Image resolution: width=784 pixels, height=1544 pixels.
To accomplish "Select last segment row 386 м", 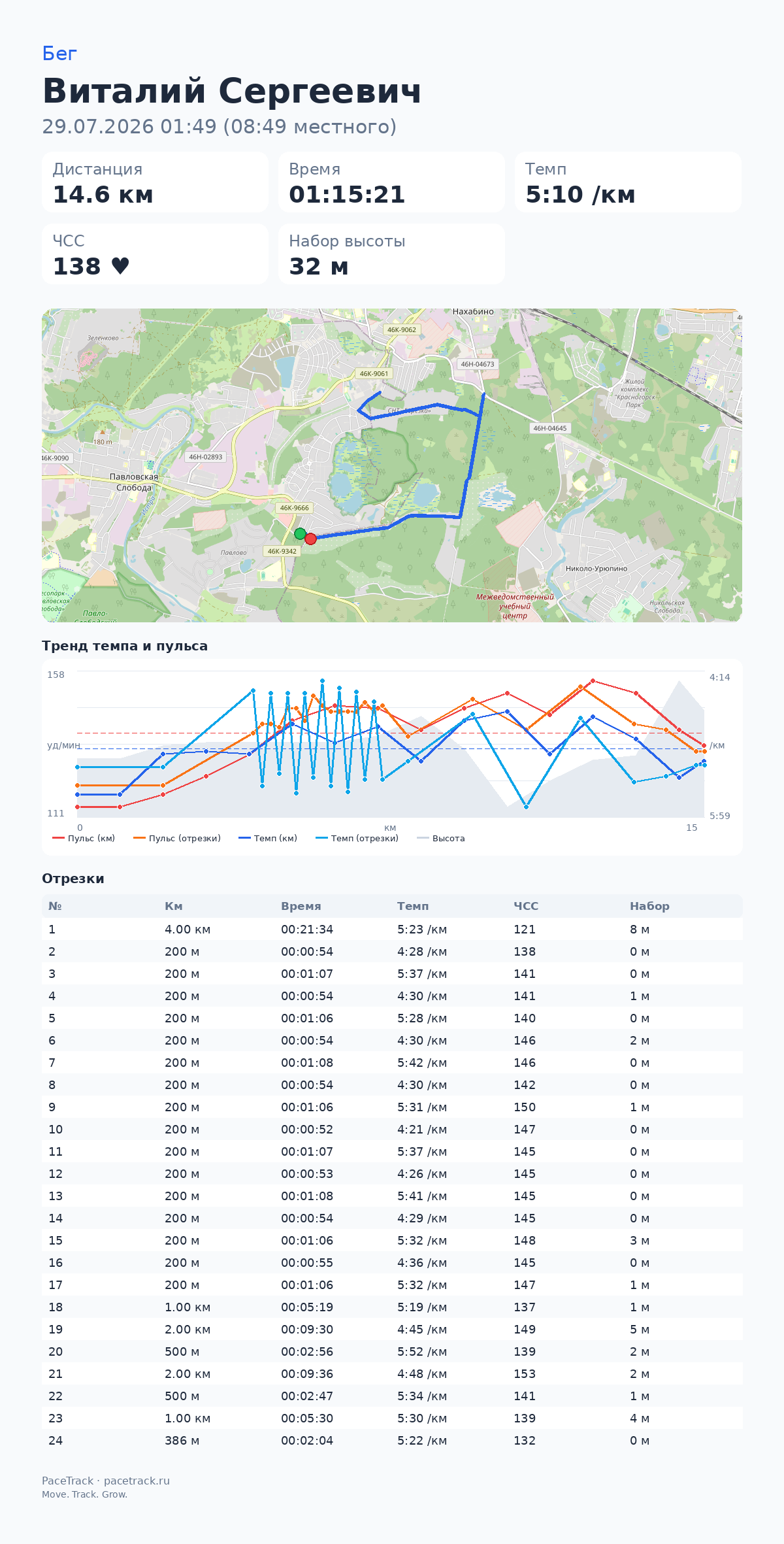I will tap(392, 1440).
